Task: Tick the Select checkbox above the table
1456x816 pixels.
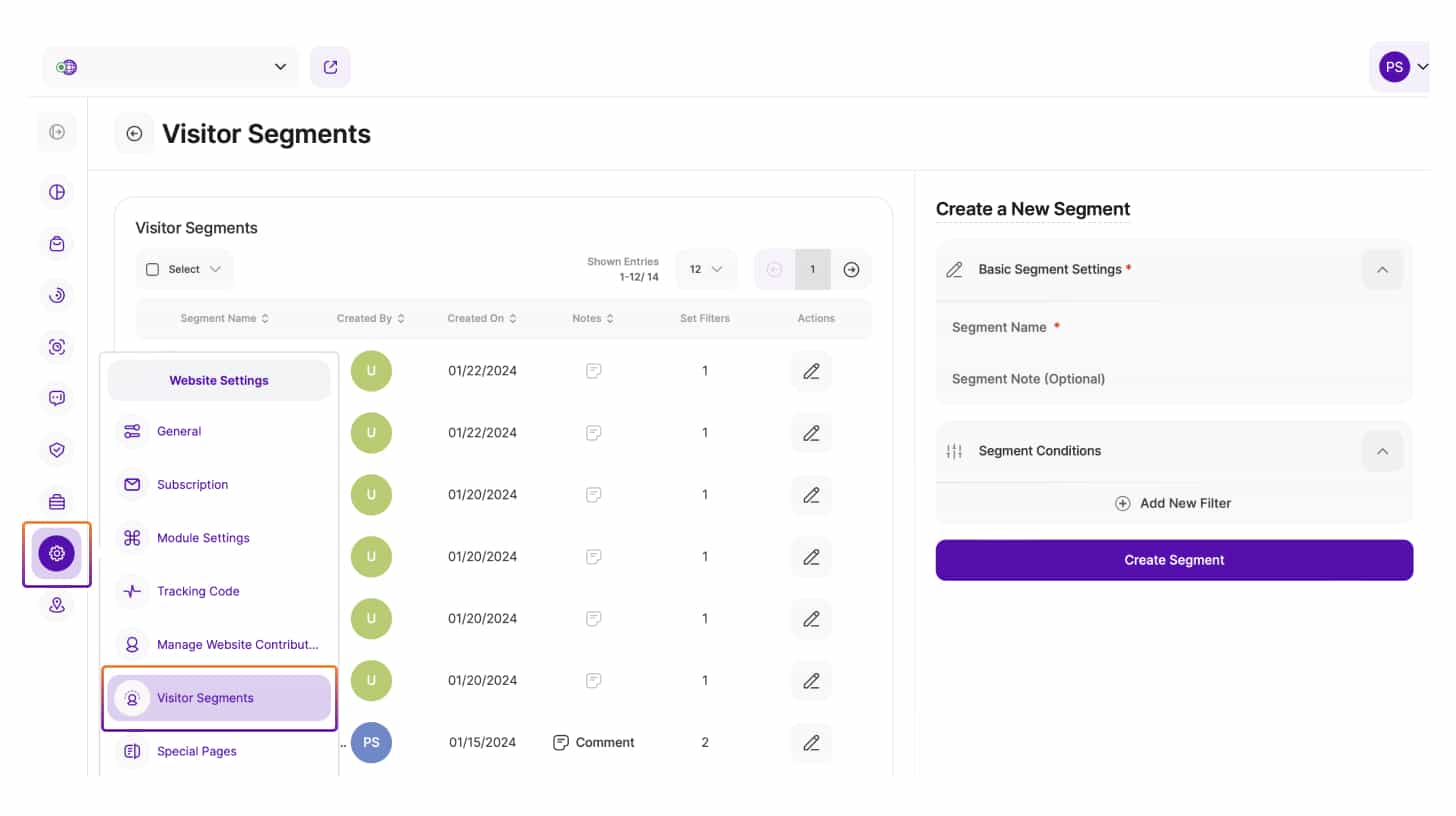Action: pos(153,269)
